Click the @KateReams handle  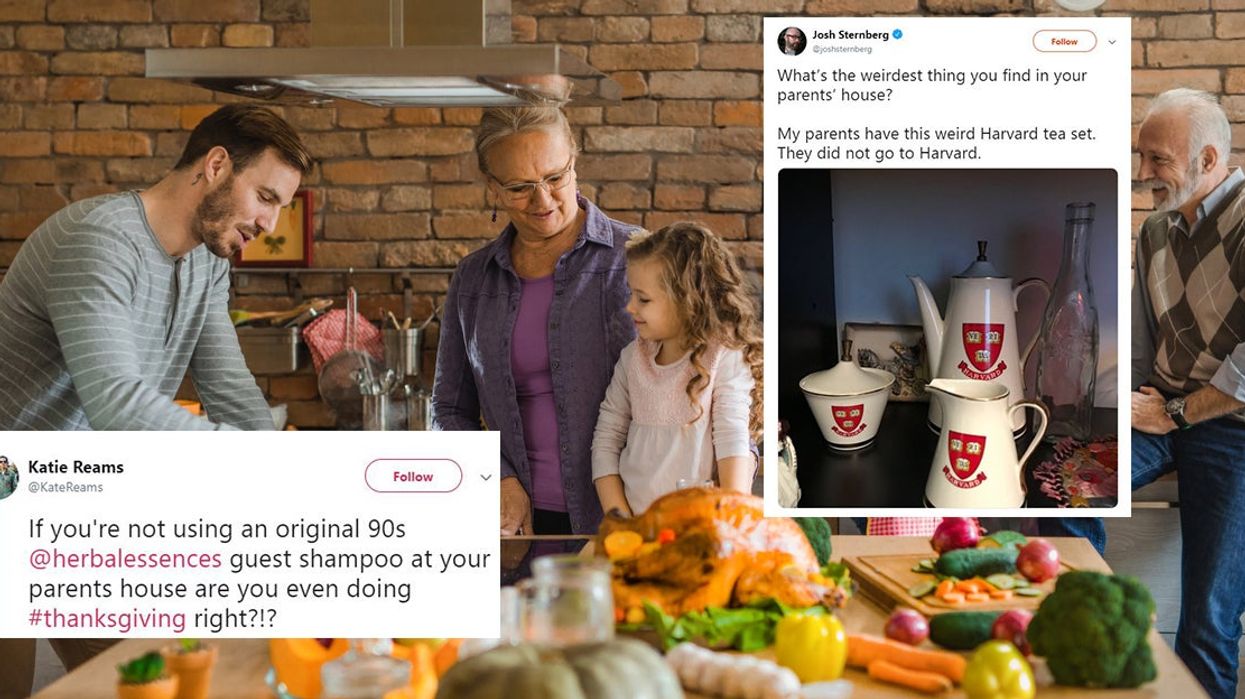coord(65,487)
